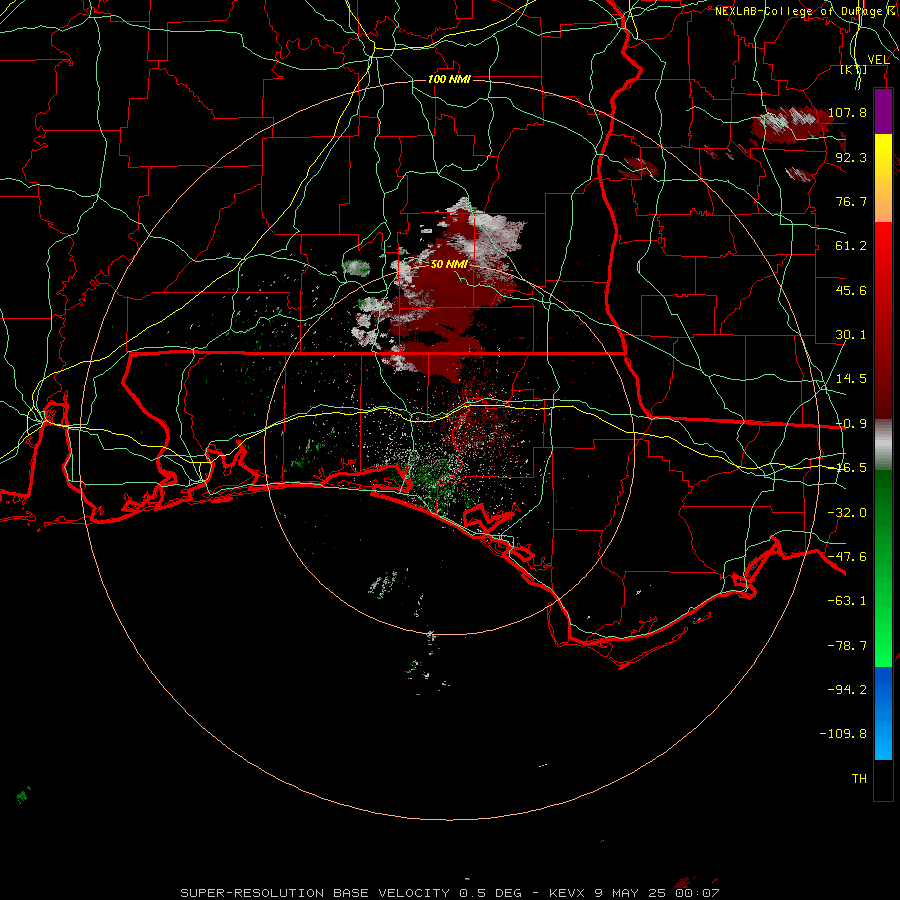
Task: Select the -63.1 scale value
Action: pyautogui.click(x=847, y=601)
